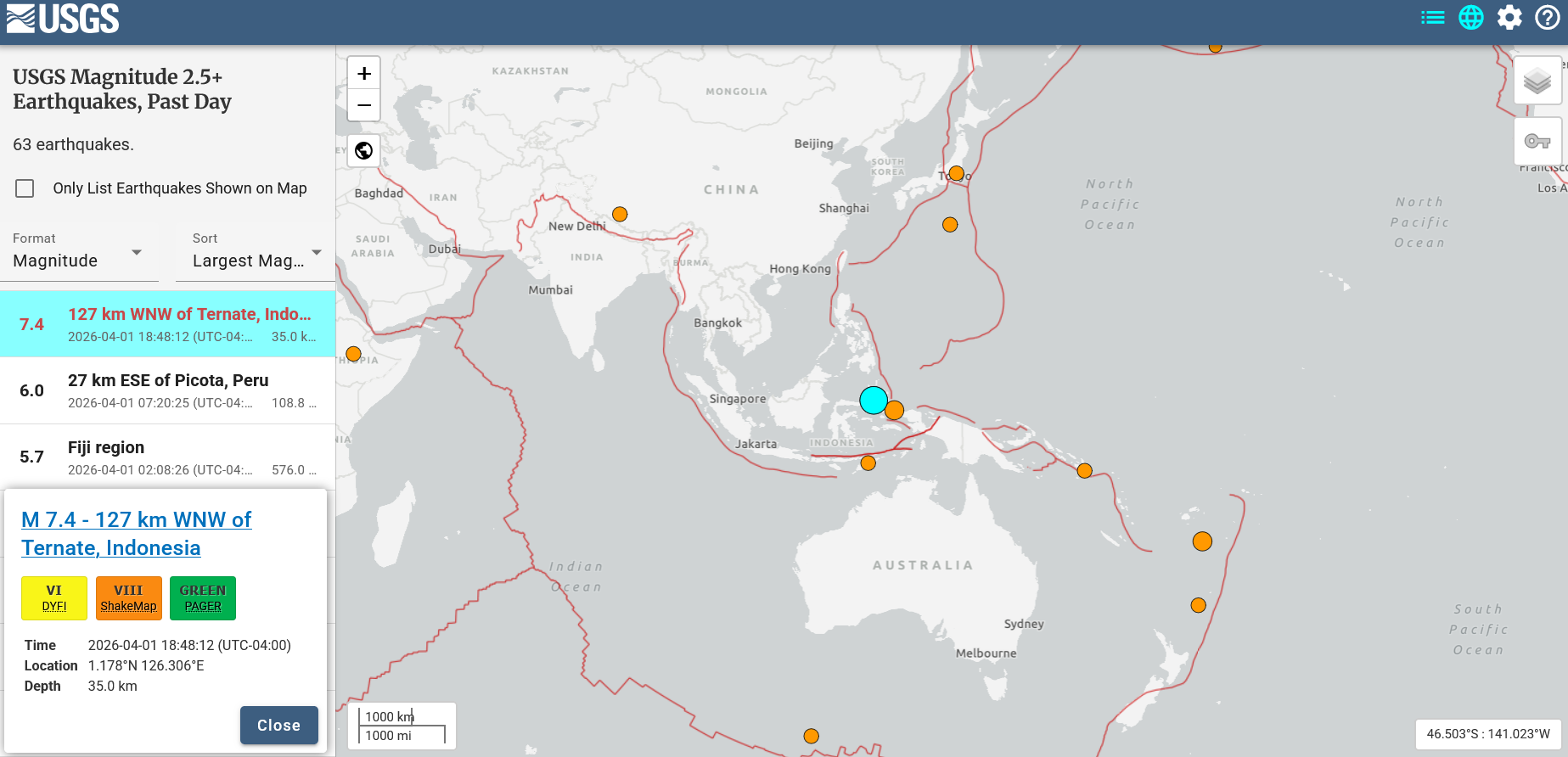Click the yellow DYFI VI badge
This screenshot has height=757, width=1568.
point(54,598)
